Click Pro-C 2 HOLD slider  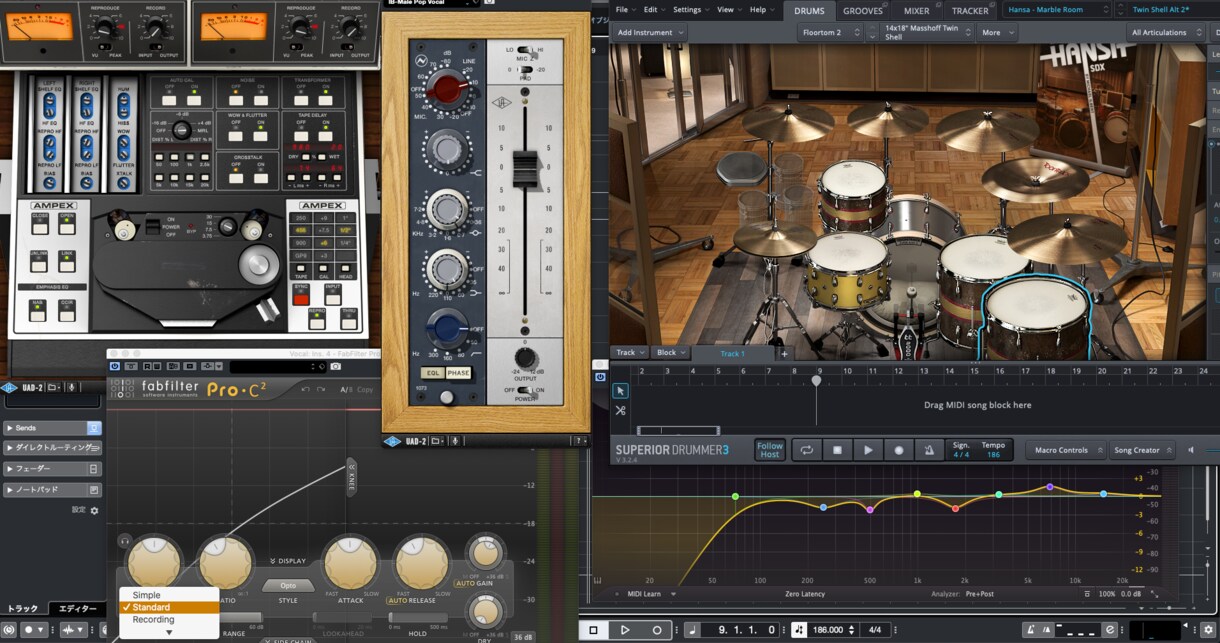417,619
